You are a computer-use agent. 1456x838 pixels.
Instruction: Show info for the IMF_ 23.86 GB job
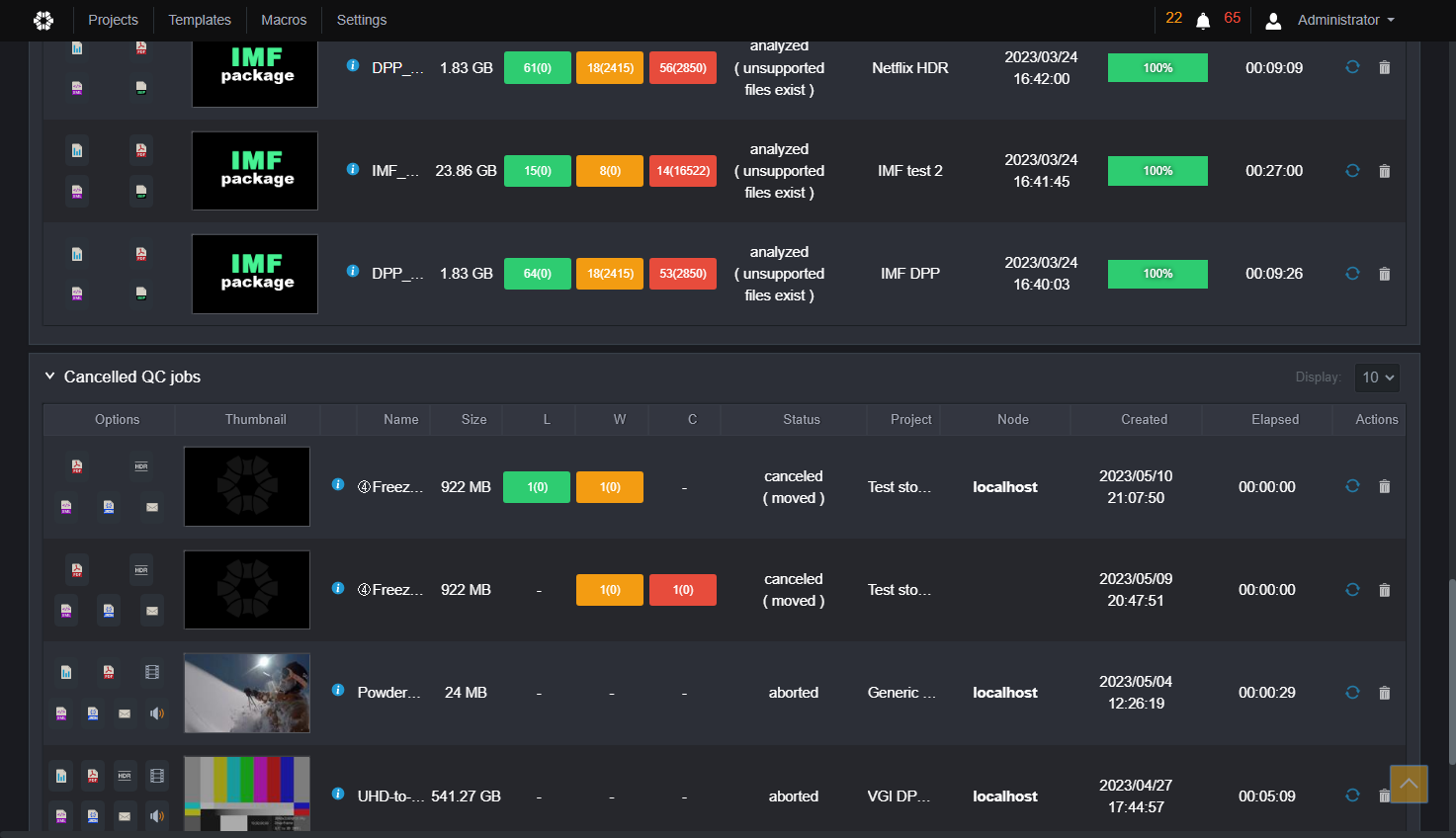tap(353, 169)
